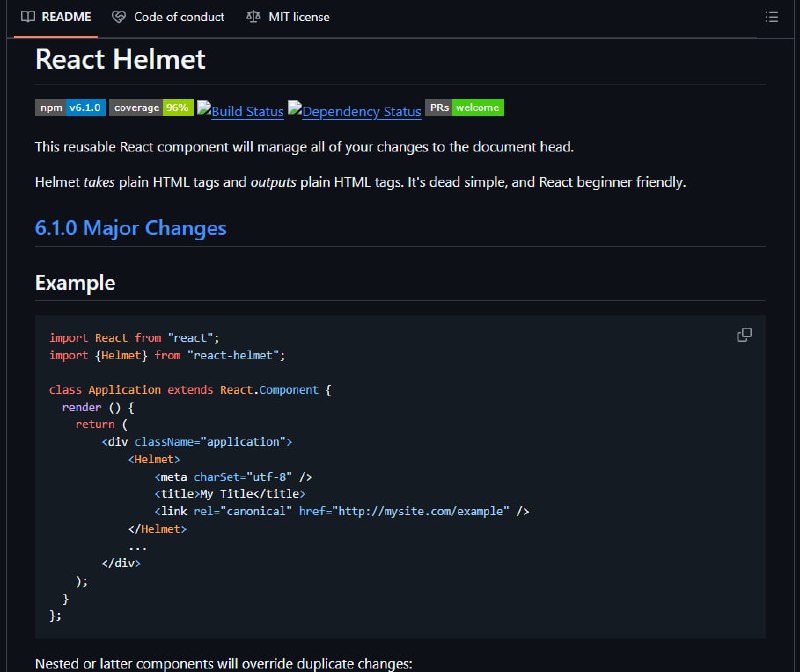Click the meta charSet code line
Screen dimensions: 800x672
(233, 477)
